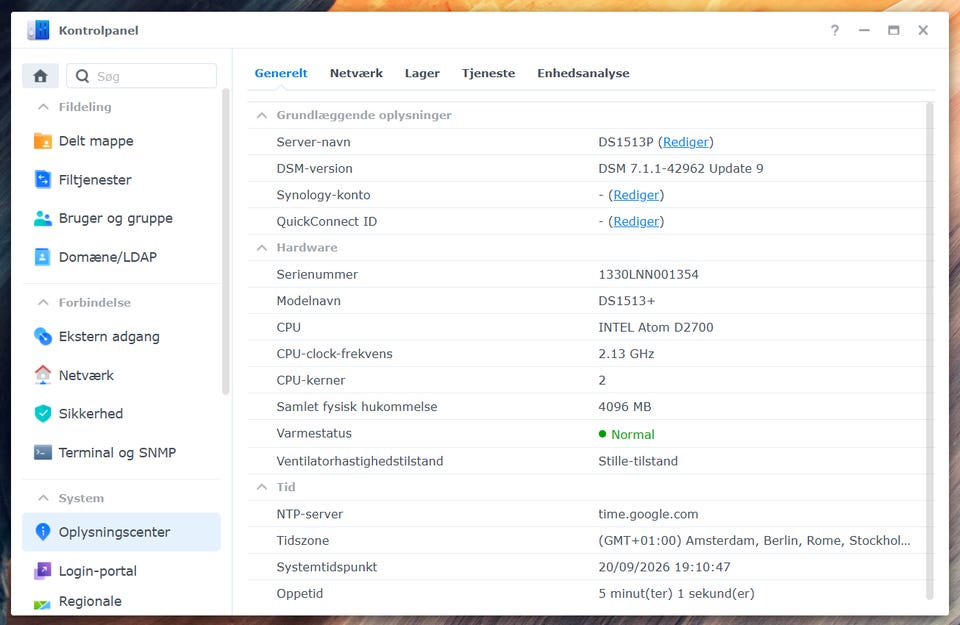Click into the Søg search field

[x=141, y=76]
